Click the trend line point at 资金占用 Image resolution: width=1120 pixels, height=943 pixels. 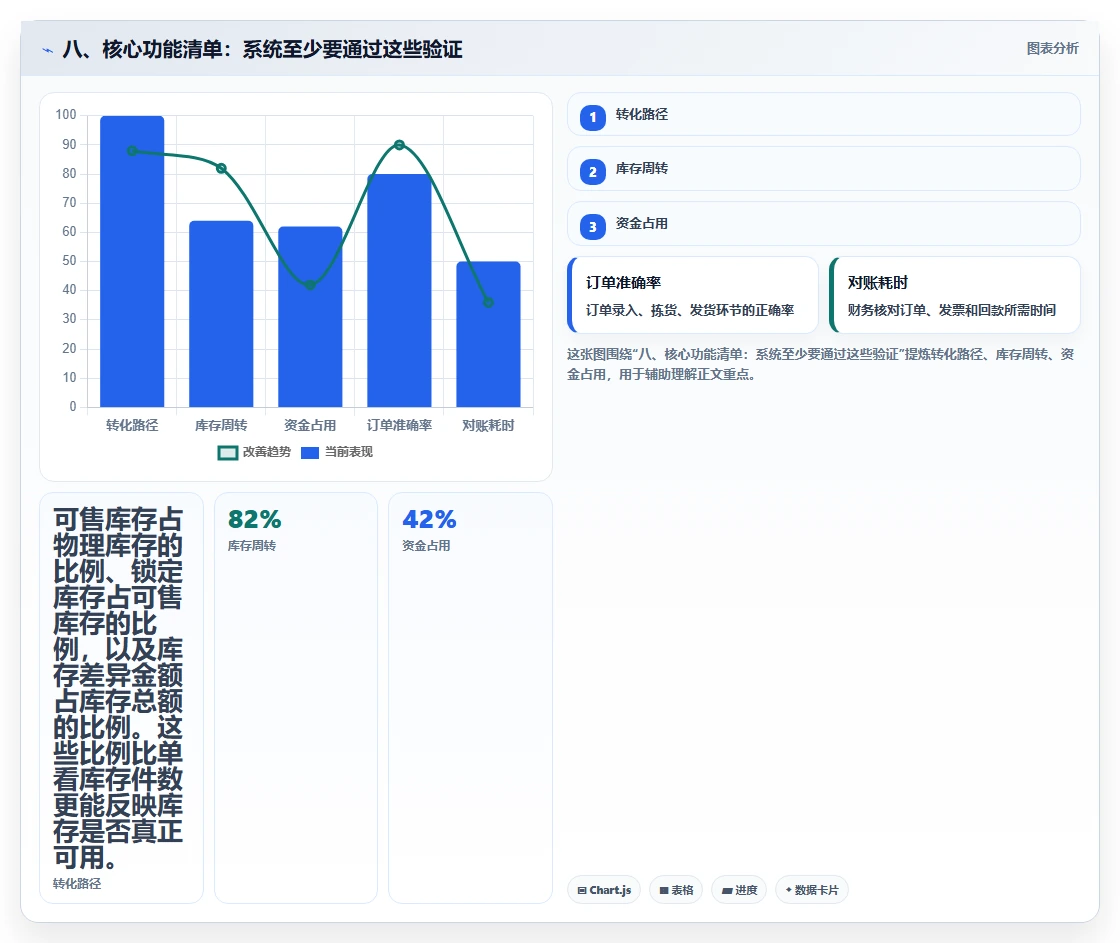point(310,285)
